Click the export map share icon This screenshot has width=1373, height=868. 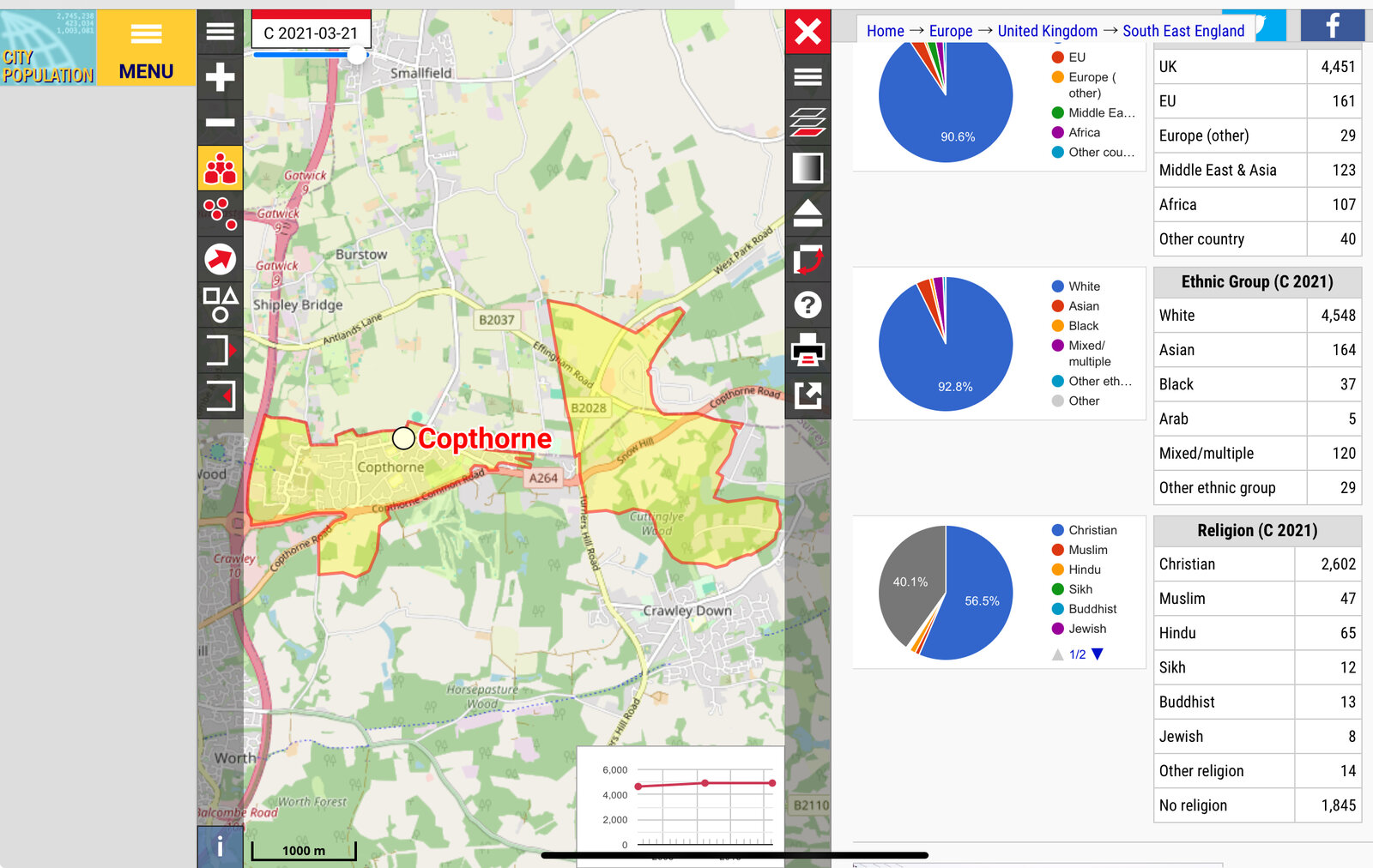pyautogui.click(x=807, y=395)
